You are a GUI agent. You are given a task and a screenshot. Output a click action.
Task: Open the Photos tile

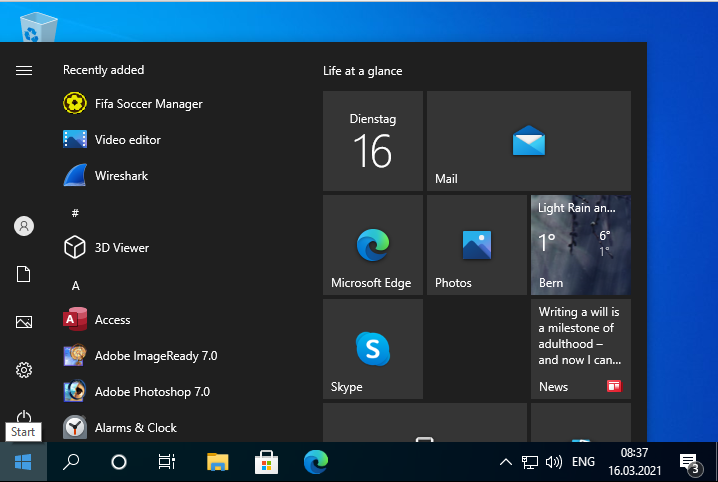coord(476,245)
